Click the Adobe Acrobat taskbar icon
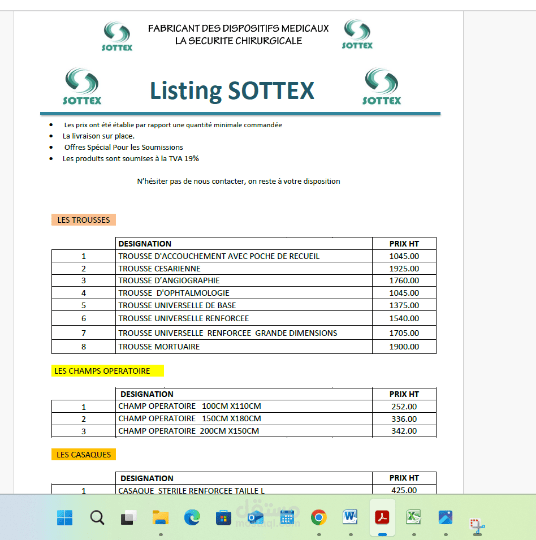 coord(382,517)
